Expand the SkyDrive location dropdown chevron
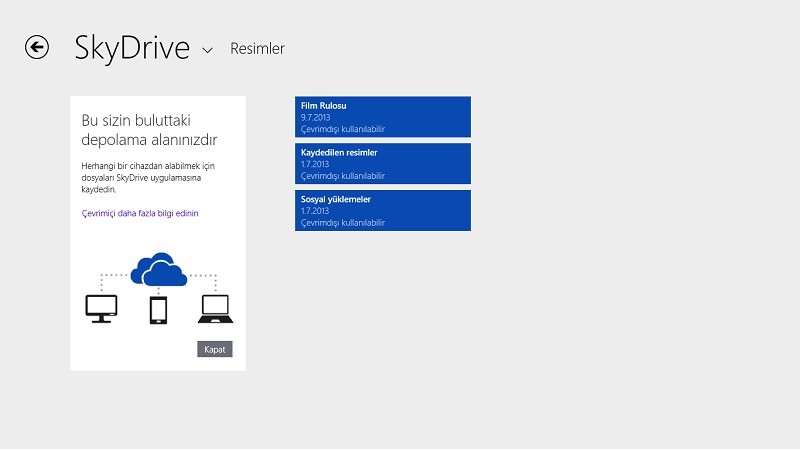The width and height of the screenshot is (800, 449). click(207, 50)
